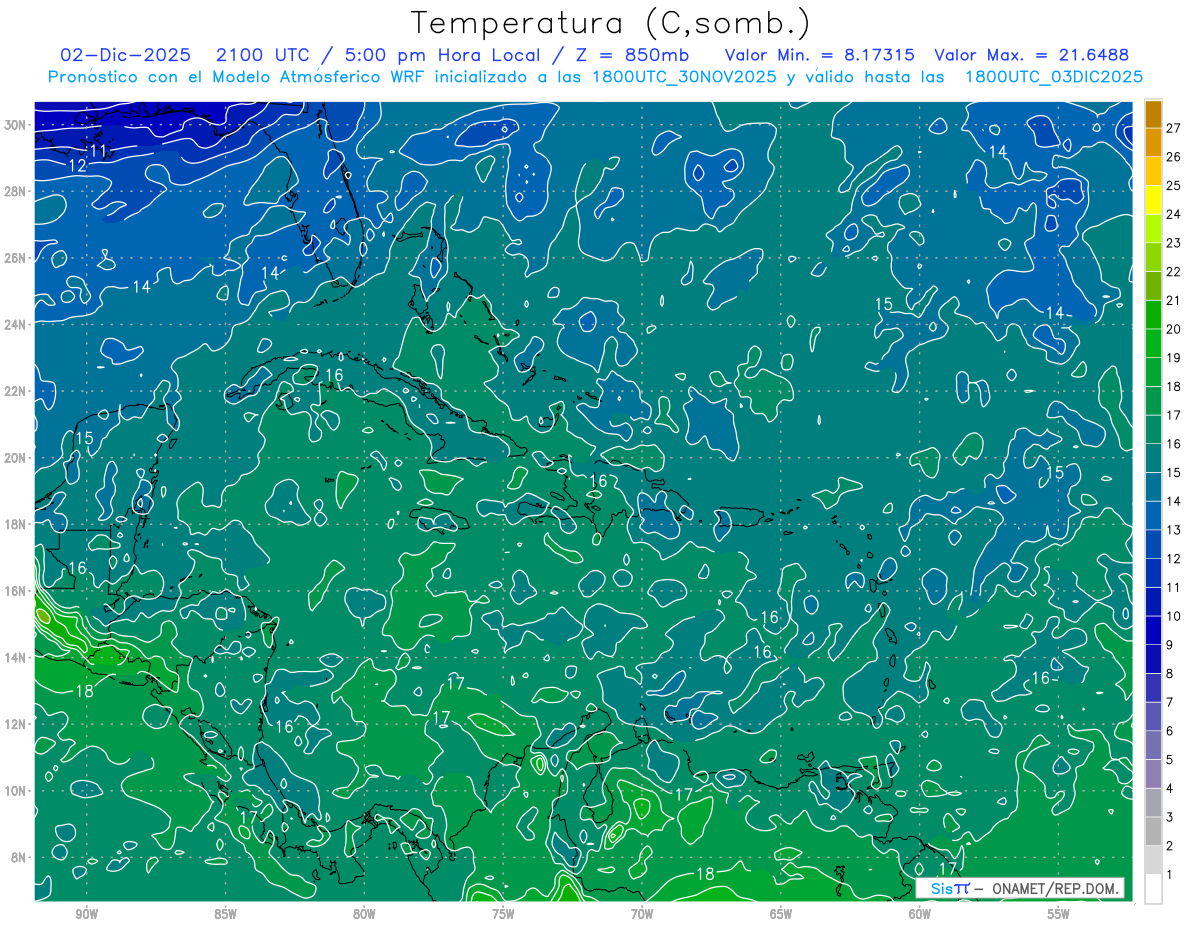The image size is (1200, 927).
Task: Click the '20N' latitude axis label
Action: (x=16, y=457)
